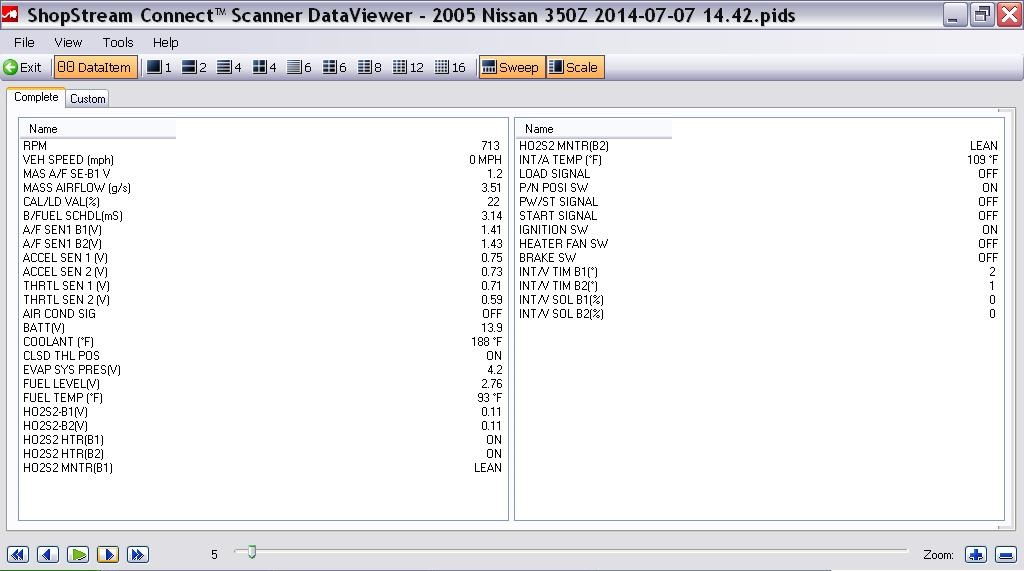Select the ACCEL SEN 1 (V) row
The image size is (1024, 571).
click(263, 258)
